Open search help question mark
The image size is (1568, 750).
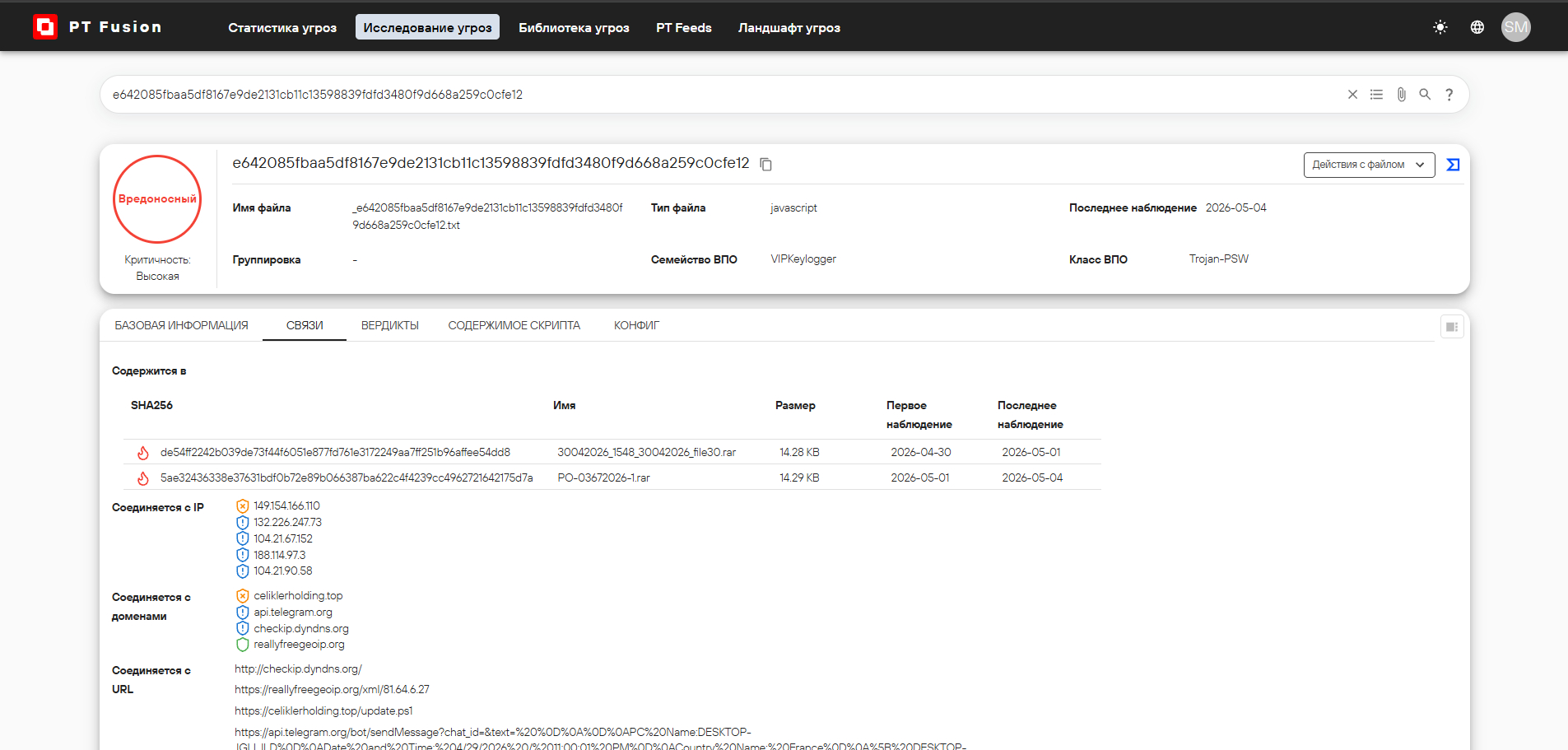pos(1449,95)
